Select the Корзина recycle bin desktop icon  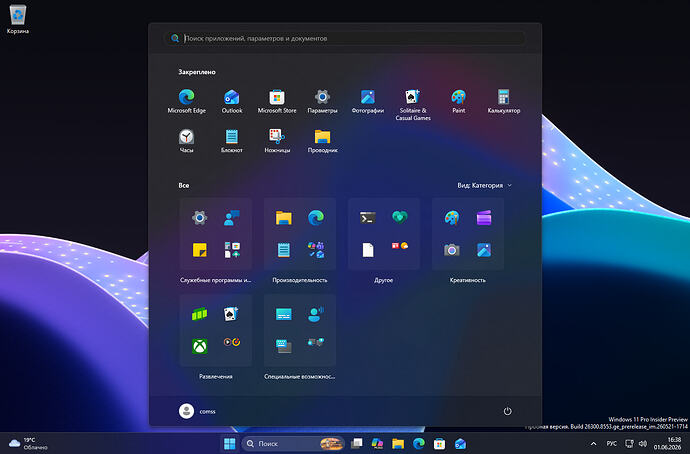pos(18,19)
